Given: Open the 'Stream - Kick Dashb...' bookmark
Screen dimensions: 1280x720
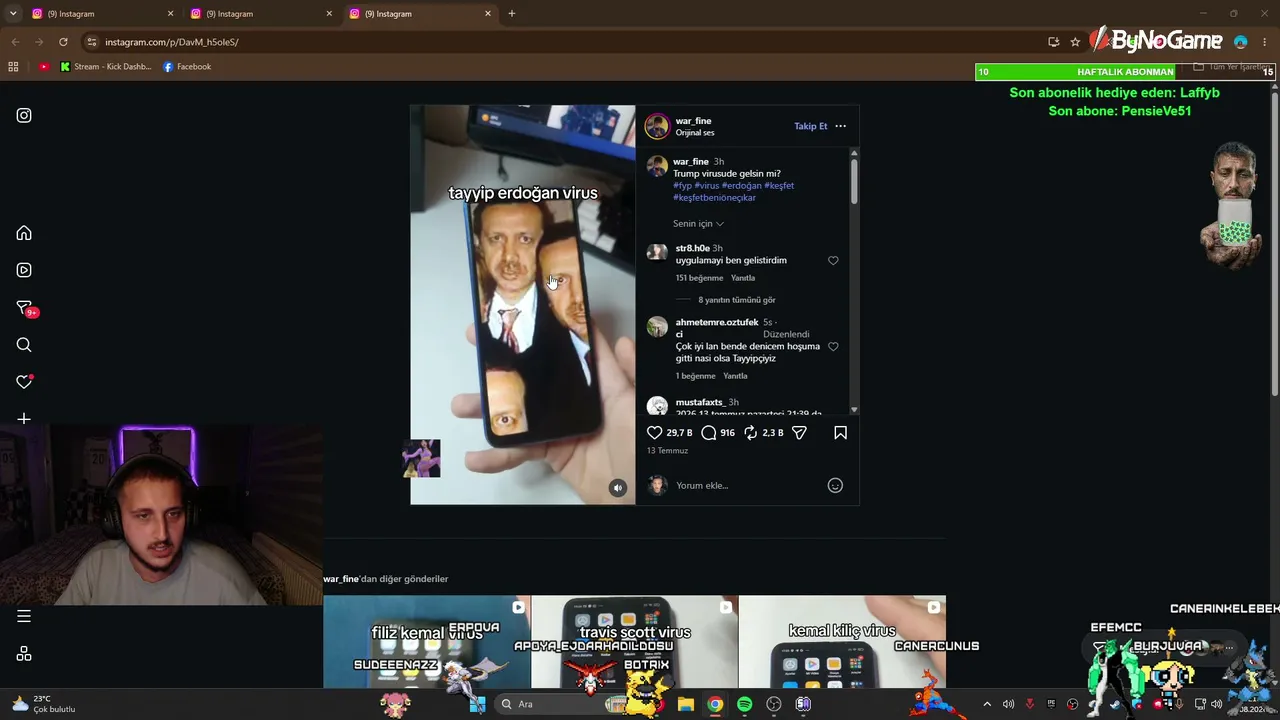Looking at the screenshot, I should click(x=105, y=67).
